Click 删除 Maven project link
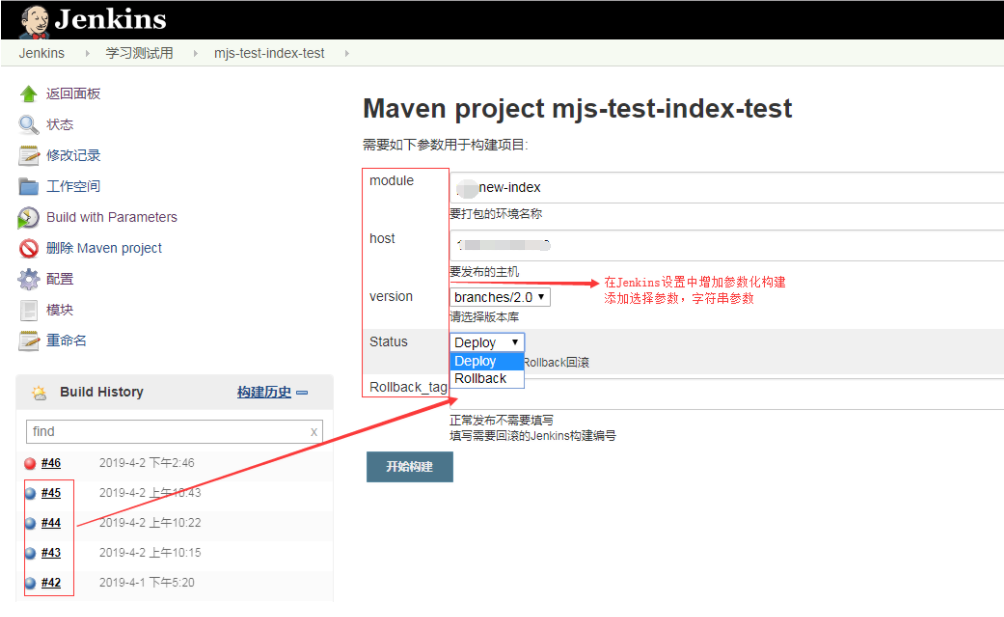This screenshot has width=1004, height=617. tap(104, 248)
